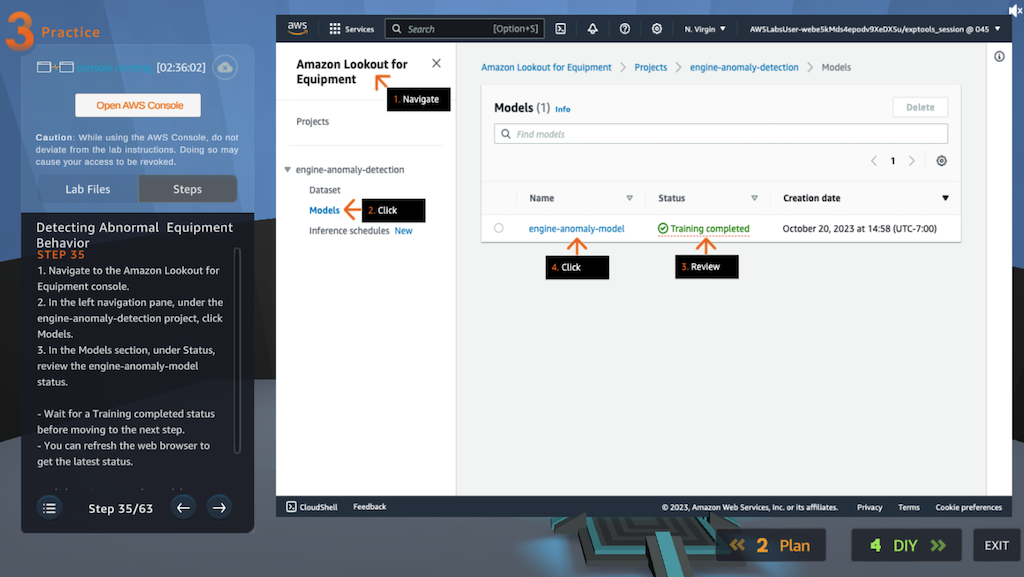
Task: Open the Terms footer link
Action: point(908,507)
